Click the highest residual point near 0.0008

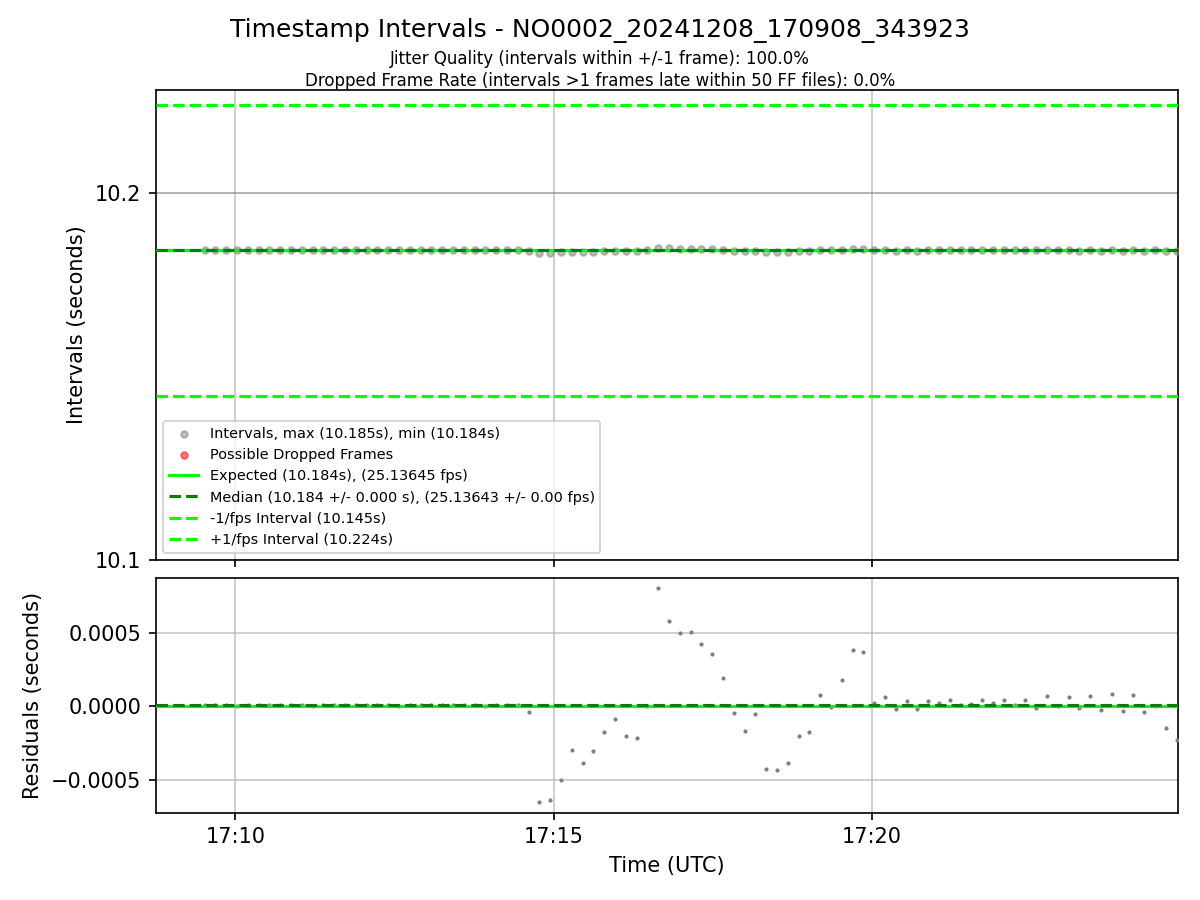coord(658,588)
